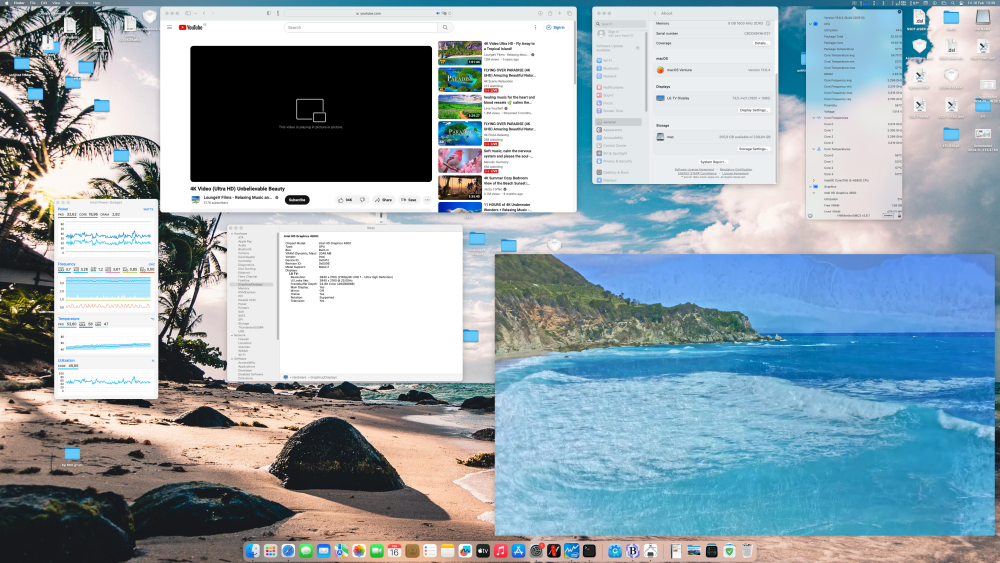Click the System Report button

tap(712, 162)
